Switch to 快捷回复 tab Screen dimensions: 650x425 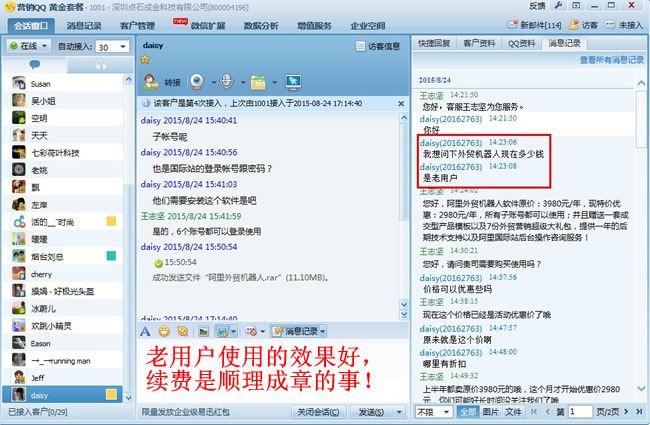[x=434, y=43]
